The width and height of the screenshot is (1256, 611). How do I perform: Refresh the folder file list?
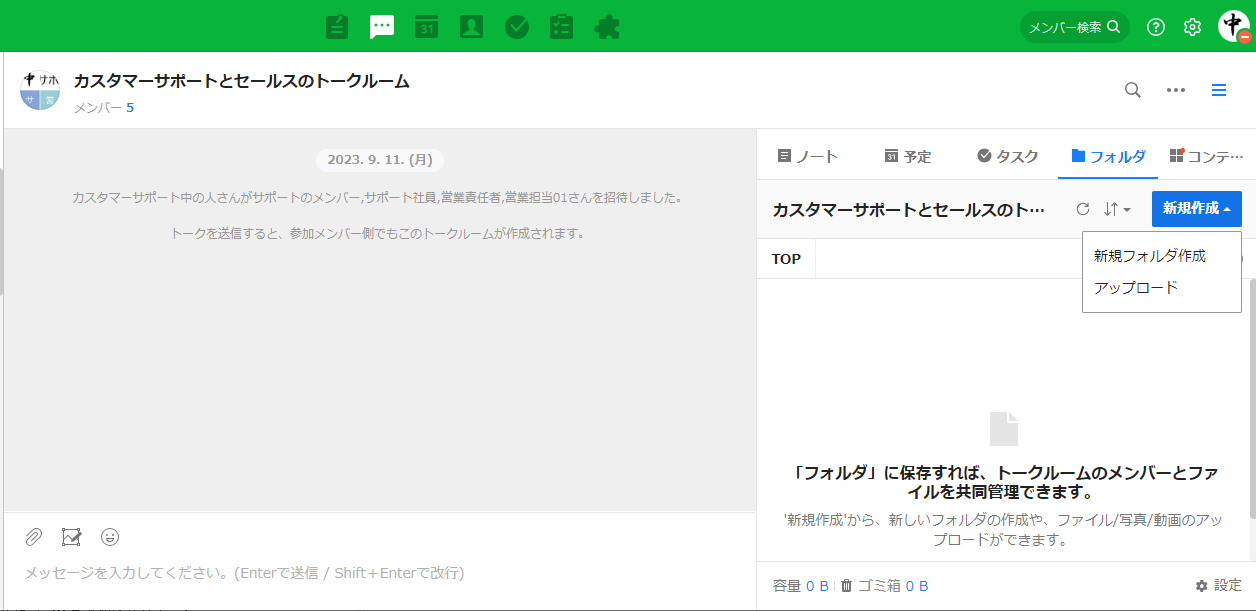point(1082,209)
